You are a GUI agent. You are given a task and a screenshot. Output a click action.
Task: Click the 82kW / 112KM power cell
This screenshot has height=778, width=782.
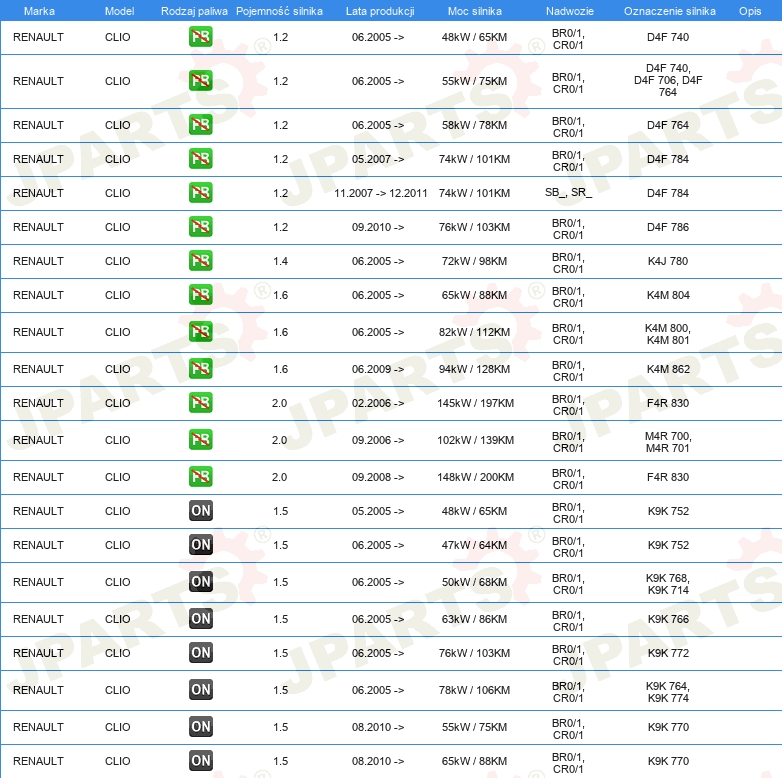(474, 332)
